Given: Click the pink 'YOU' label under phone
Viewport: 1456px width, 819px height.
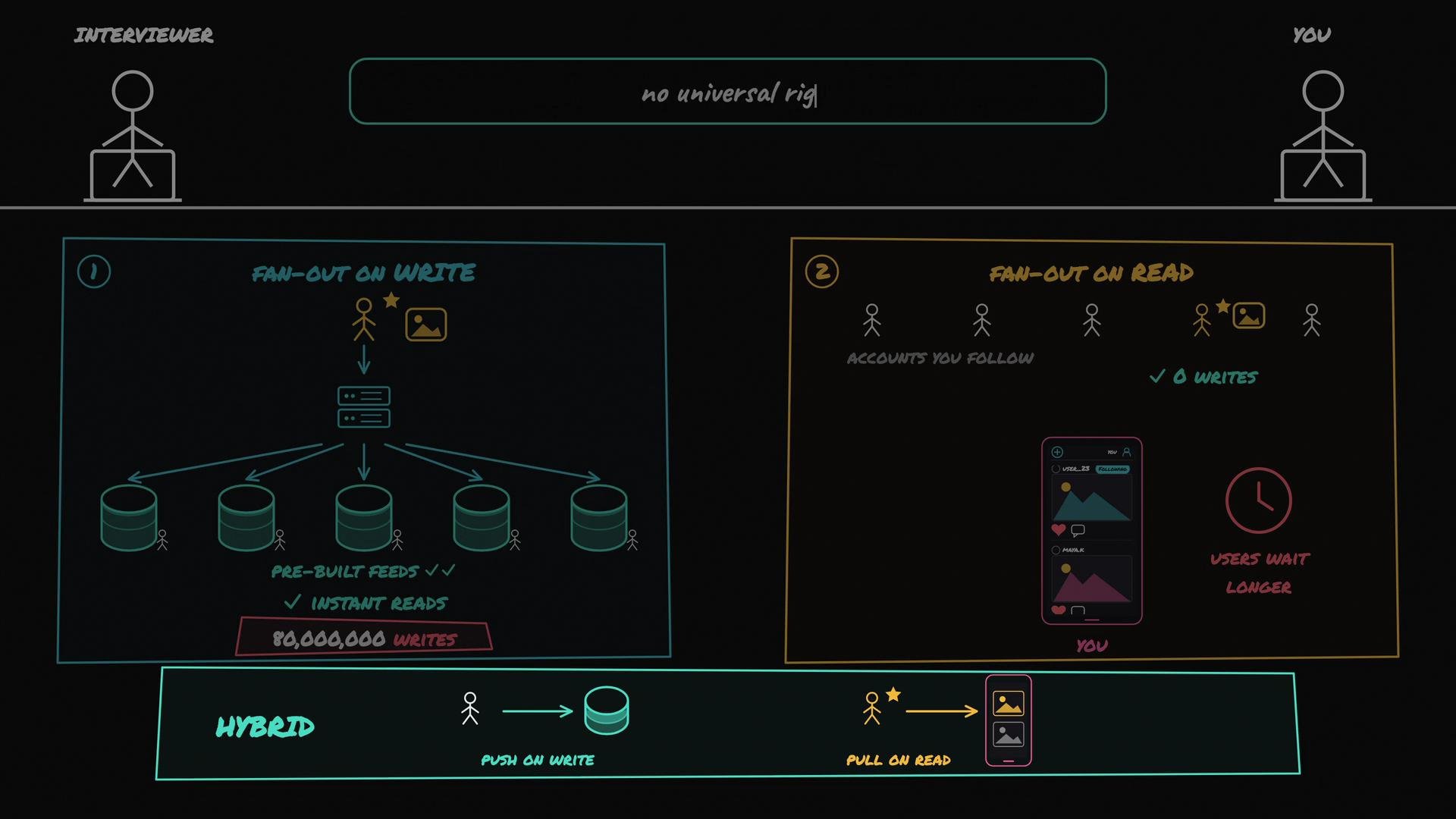Looking at the screenshot, I should tap(1092, 645).
